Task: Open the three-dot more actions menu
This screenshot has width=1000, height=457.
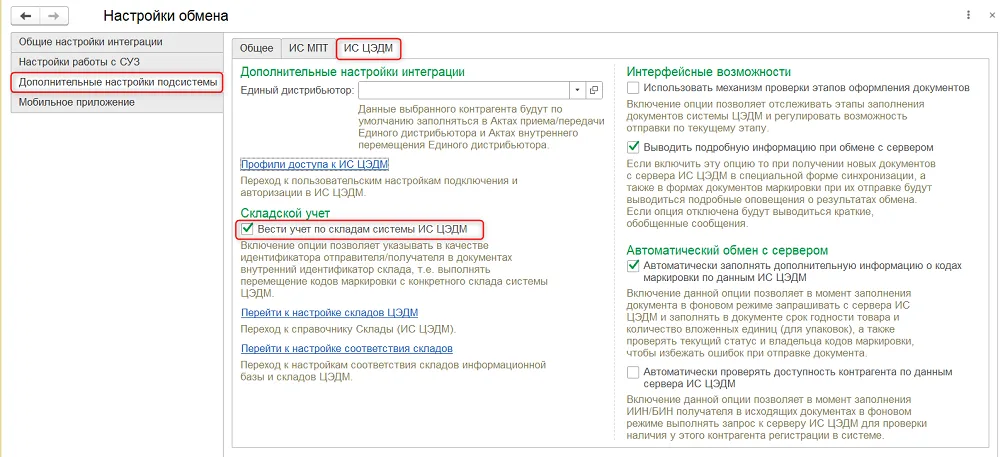Action: (970, 13)
